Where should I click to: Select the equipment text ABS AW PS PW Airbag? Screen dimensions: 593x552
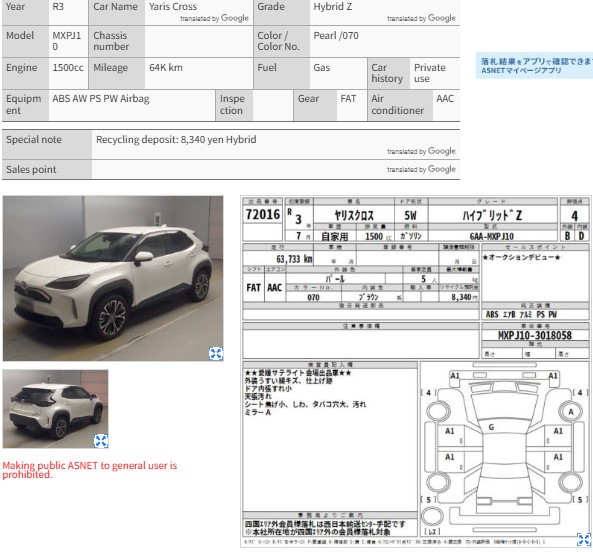tap(101, 99)
